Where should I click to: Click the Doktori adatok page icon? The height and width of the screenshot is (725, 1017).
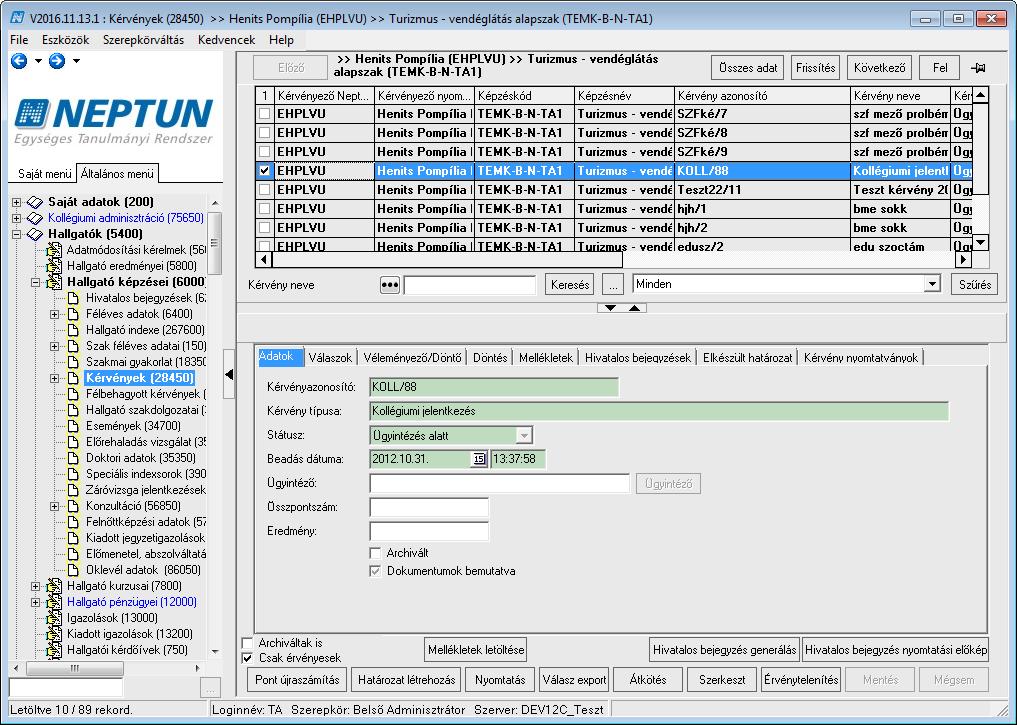74,458
